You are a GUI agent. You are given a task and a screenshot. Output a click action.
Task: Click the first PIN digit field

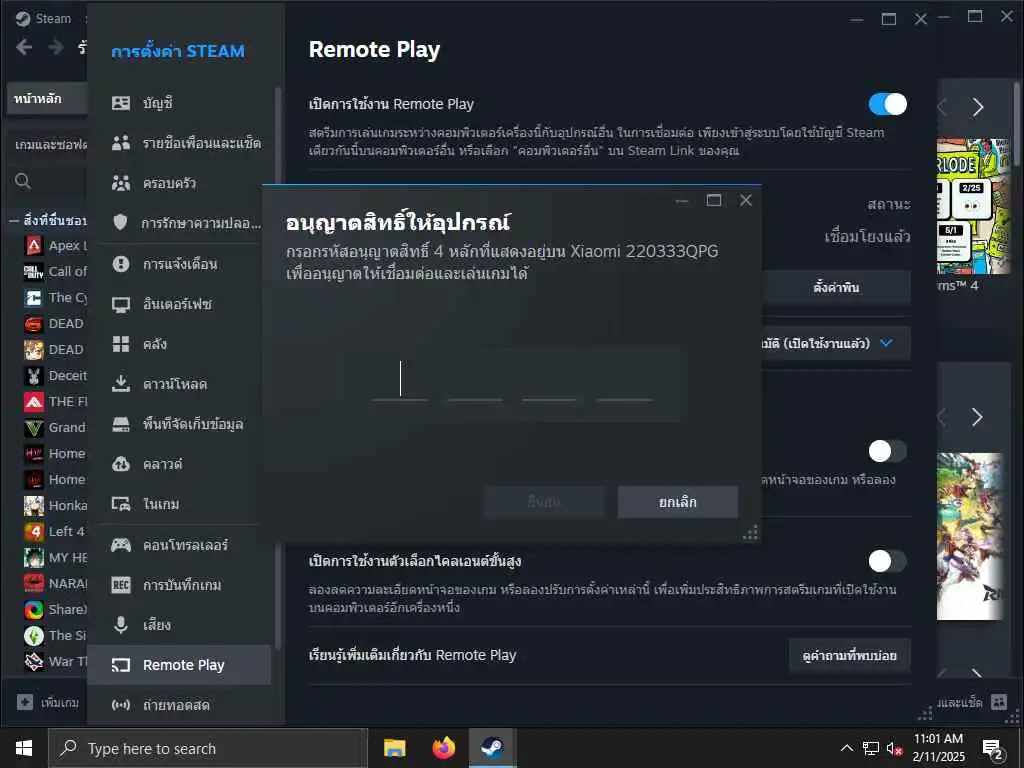(400, 381)
